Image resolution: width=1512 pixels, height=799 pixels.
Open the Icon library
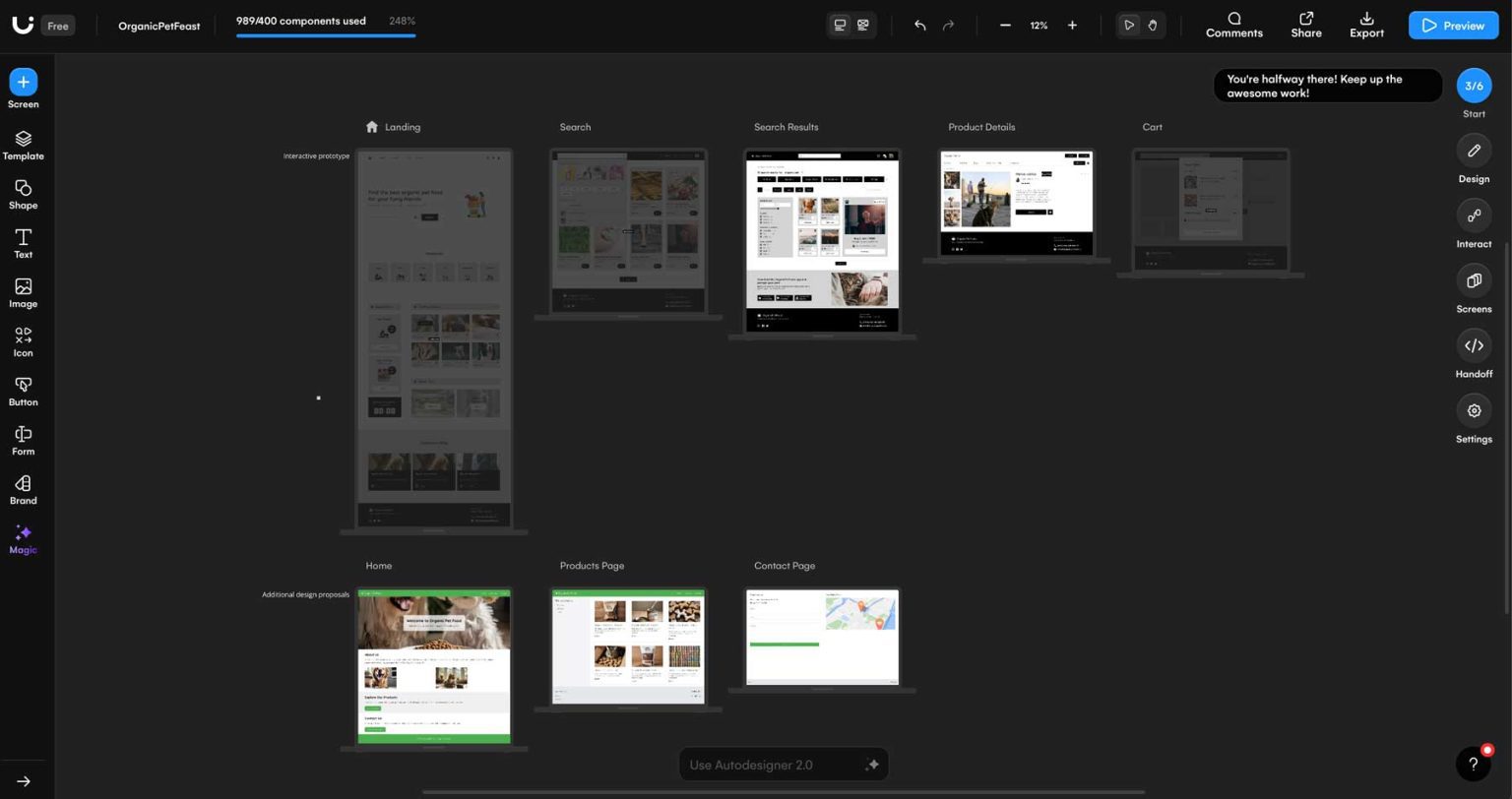pos(23,341)
